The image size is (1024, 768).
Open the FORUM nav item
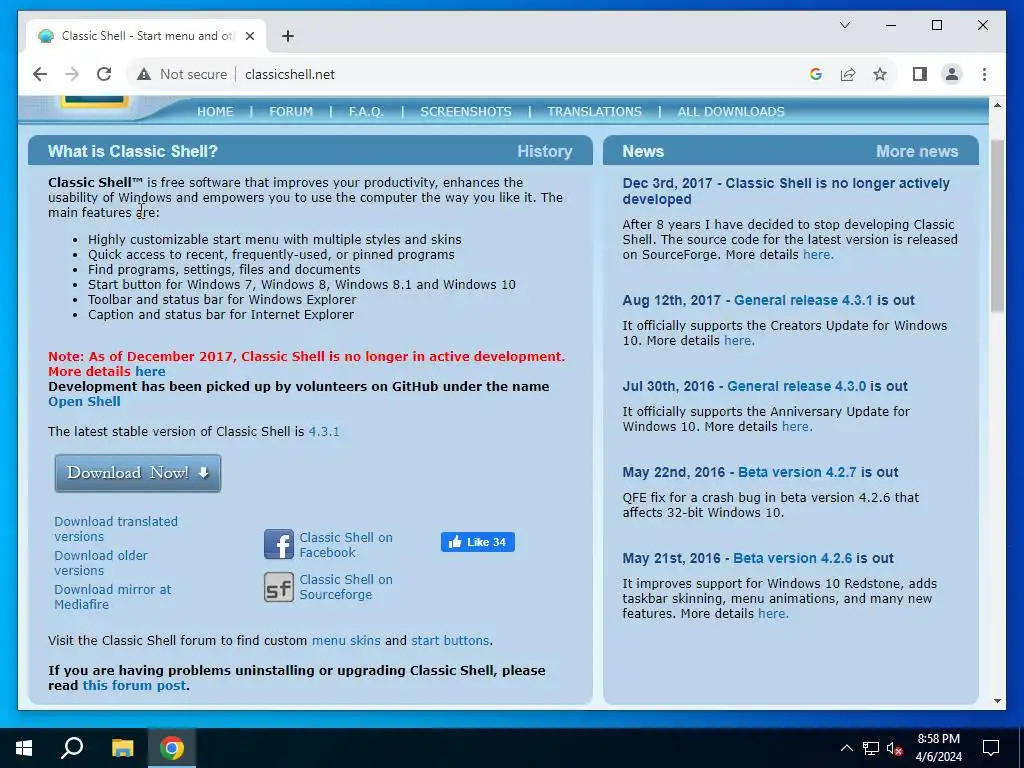tap(291, 112)
